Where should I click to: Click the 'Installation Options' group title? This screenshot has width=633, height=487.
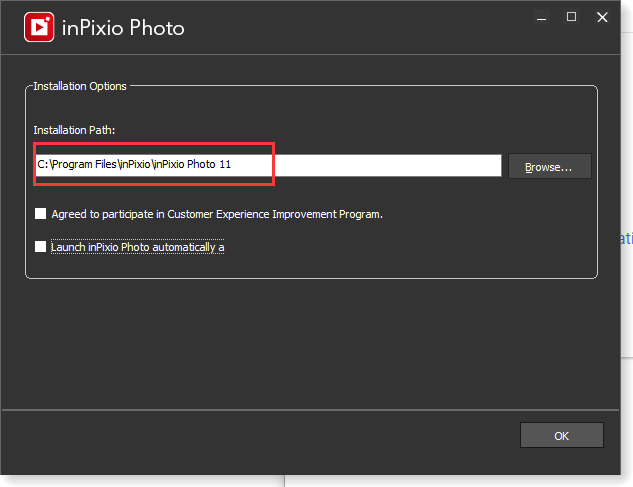point(80,86)
